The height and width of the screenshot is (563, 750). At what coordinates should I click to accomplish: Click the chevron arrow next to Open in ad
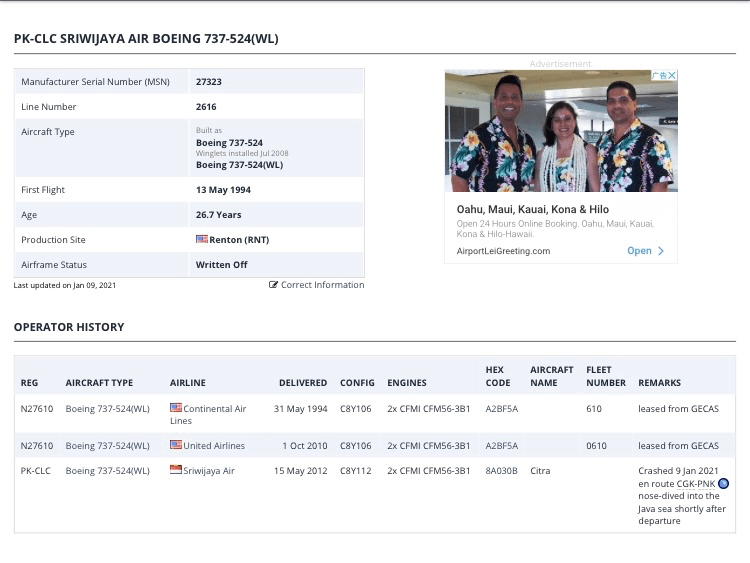661,251
